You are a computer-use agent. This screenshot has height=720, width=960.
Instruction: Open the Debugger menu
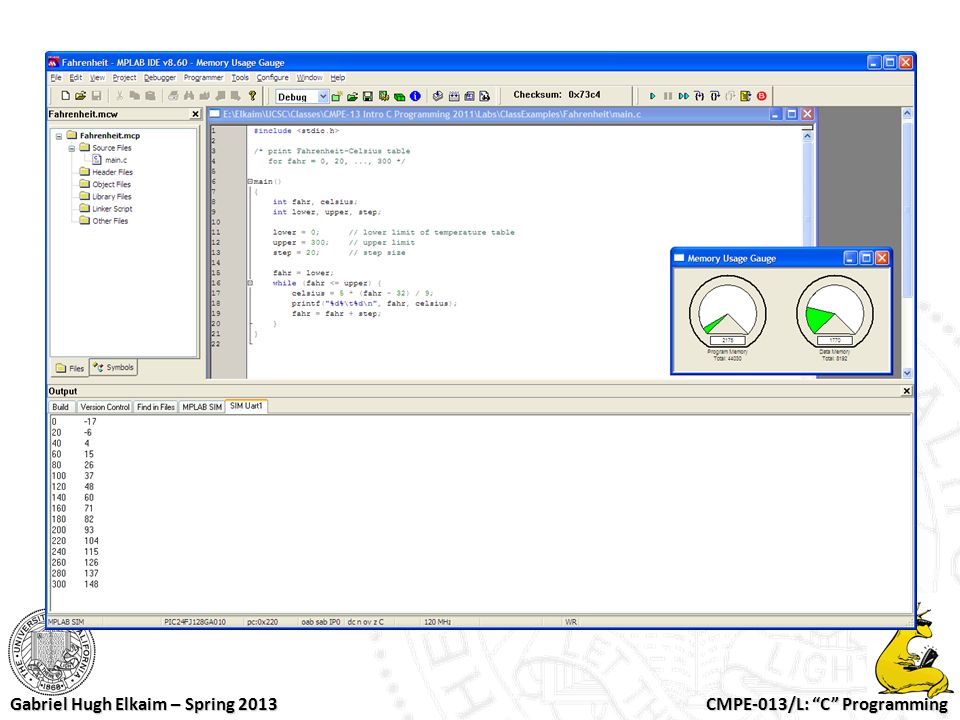(x=160, y=78)
